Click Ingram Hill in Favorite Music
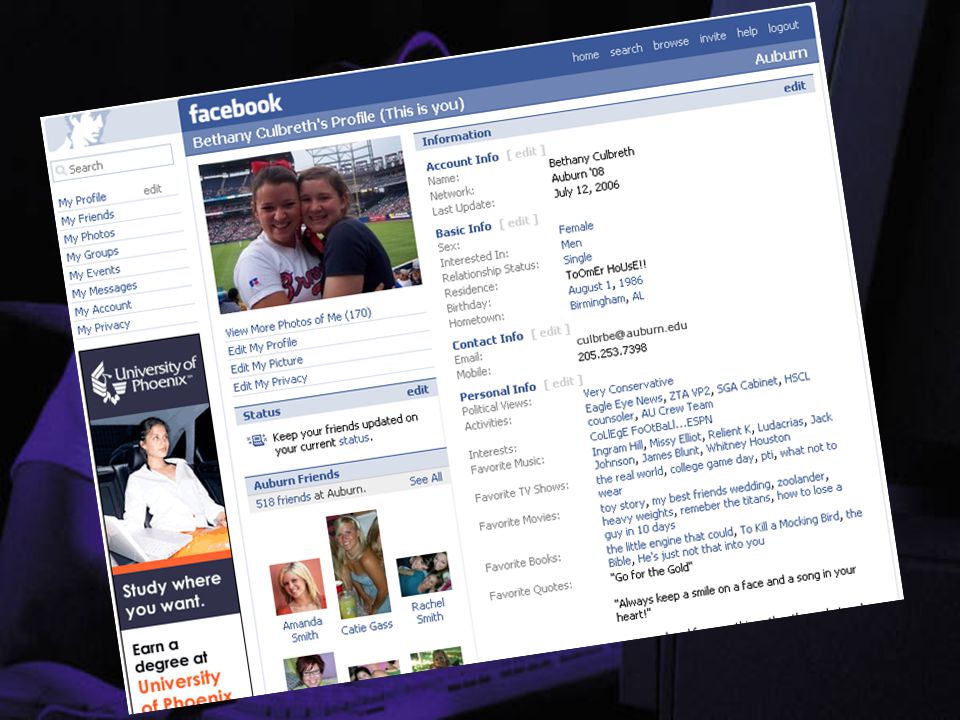 click(617, 449)
